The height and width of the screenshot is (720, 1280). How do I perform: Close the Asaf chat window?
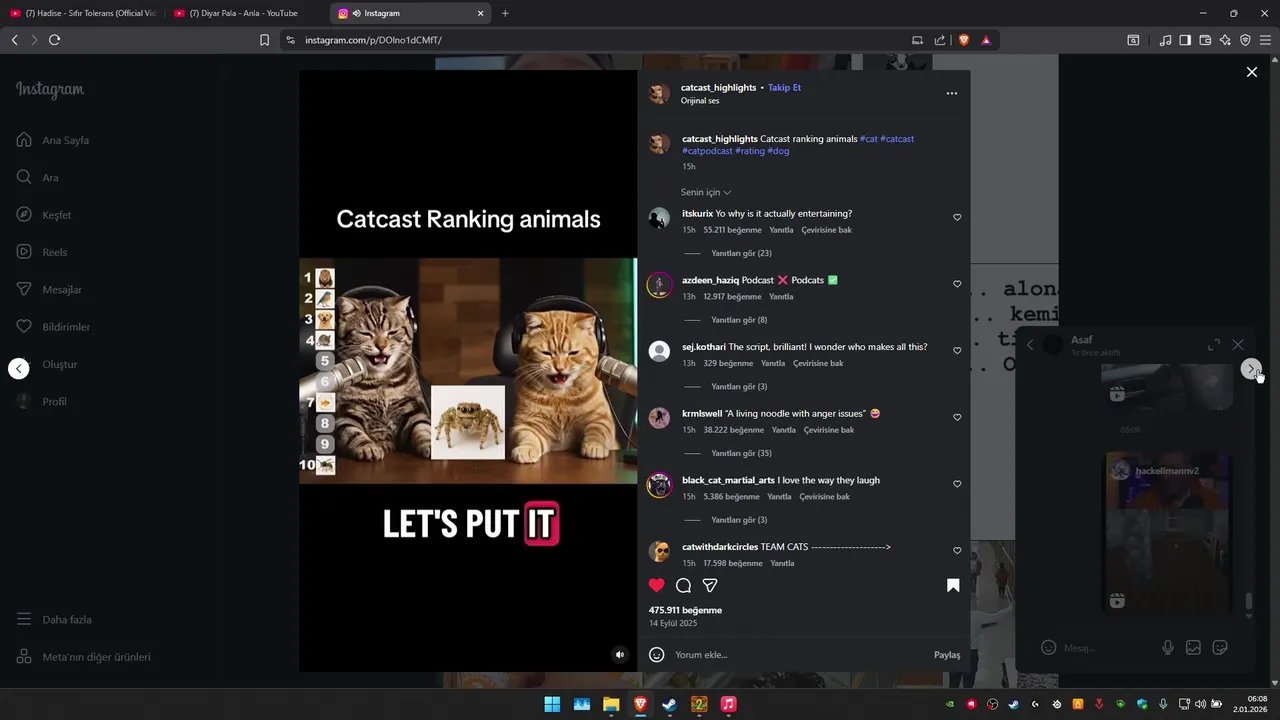(1238, 344)
